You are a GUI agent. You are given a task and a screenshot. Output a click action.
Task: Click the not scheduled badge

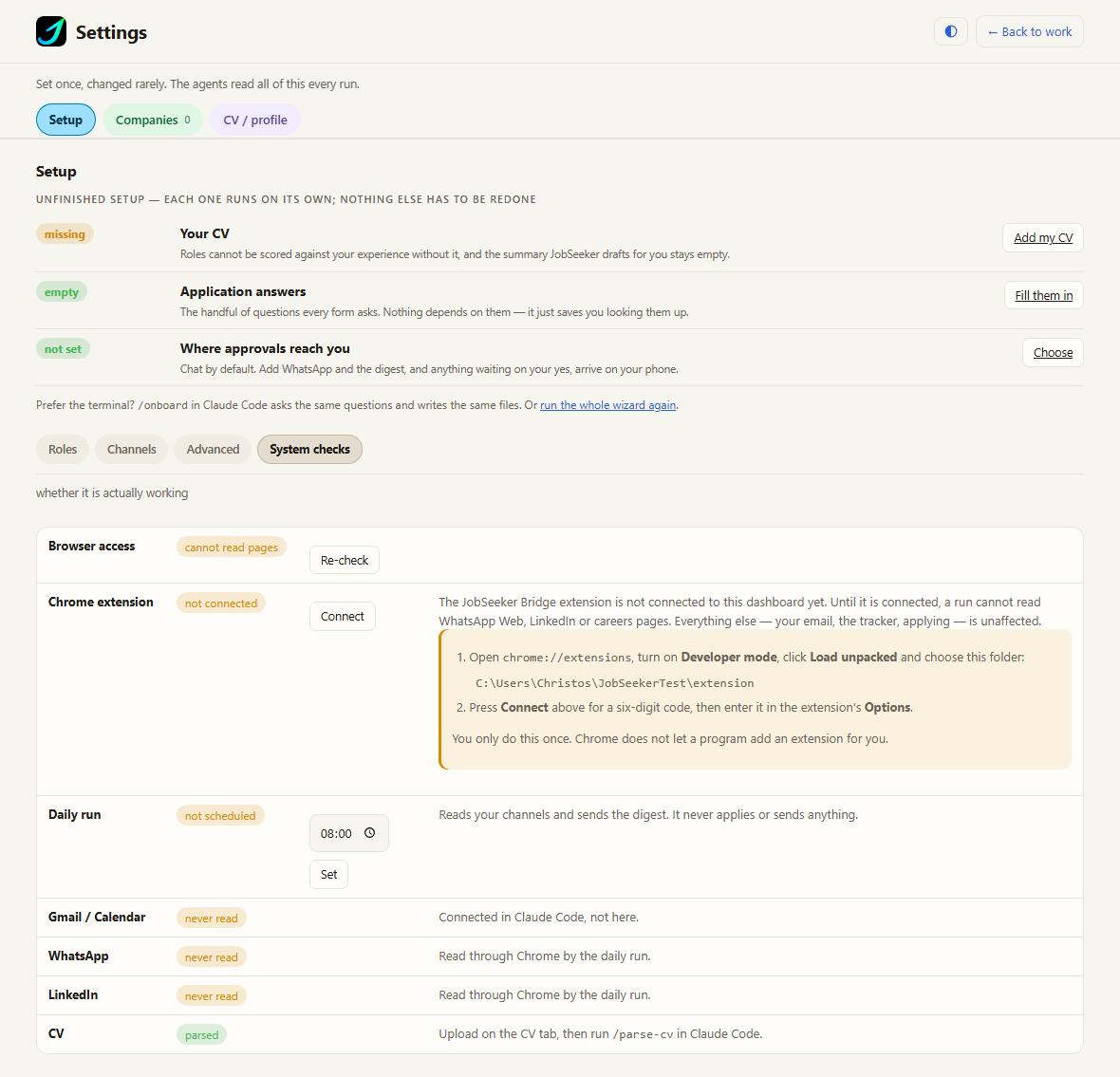[220, 816]
